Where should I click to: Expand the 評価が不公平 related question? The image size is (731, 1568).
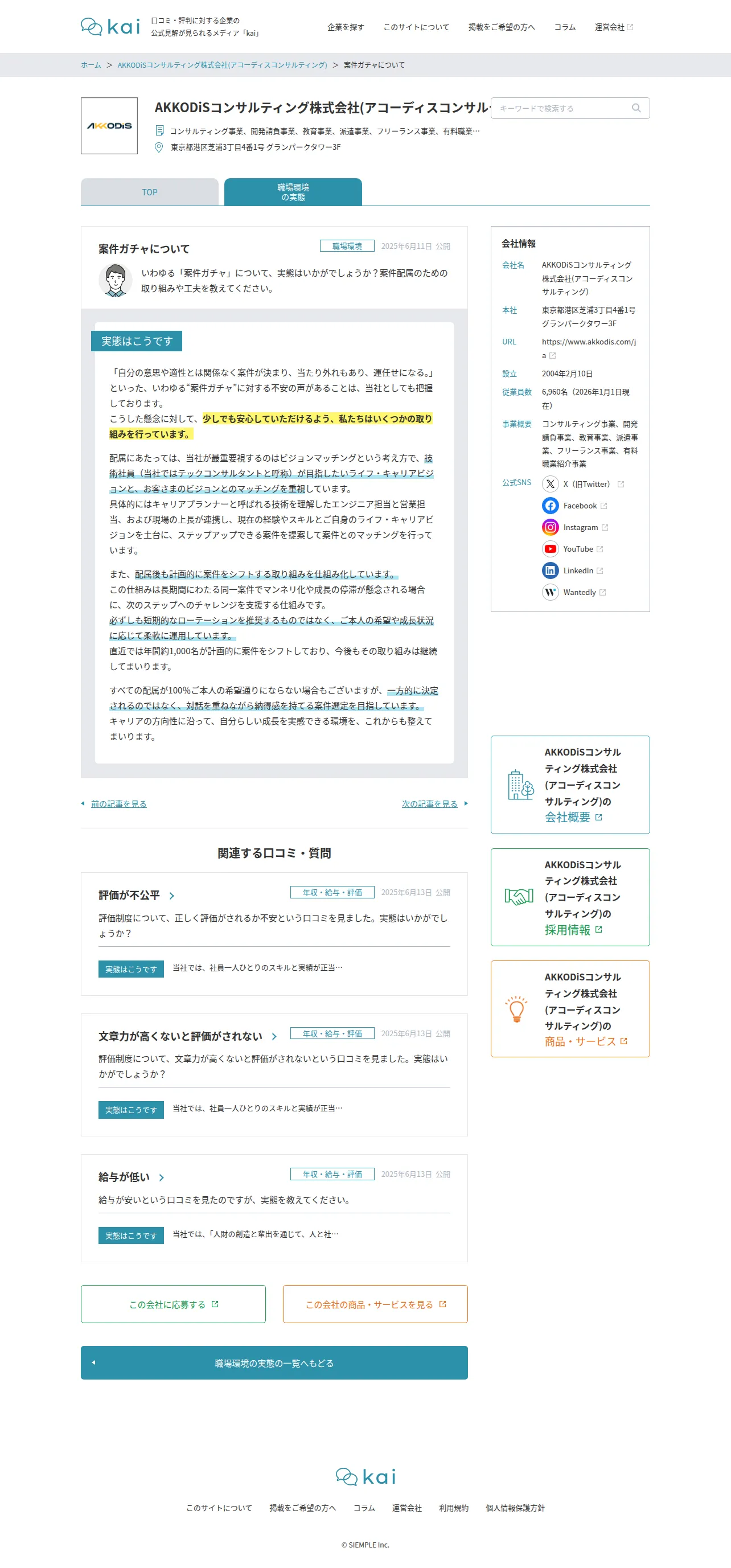coord(136,896)
